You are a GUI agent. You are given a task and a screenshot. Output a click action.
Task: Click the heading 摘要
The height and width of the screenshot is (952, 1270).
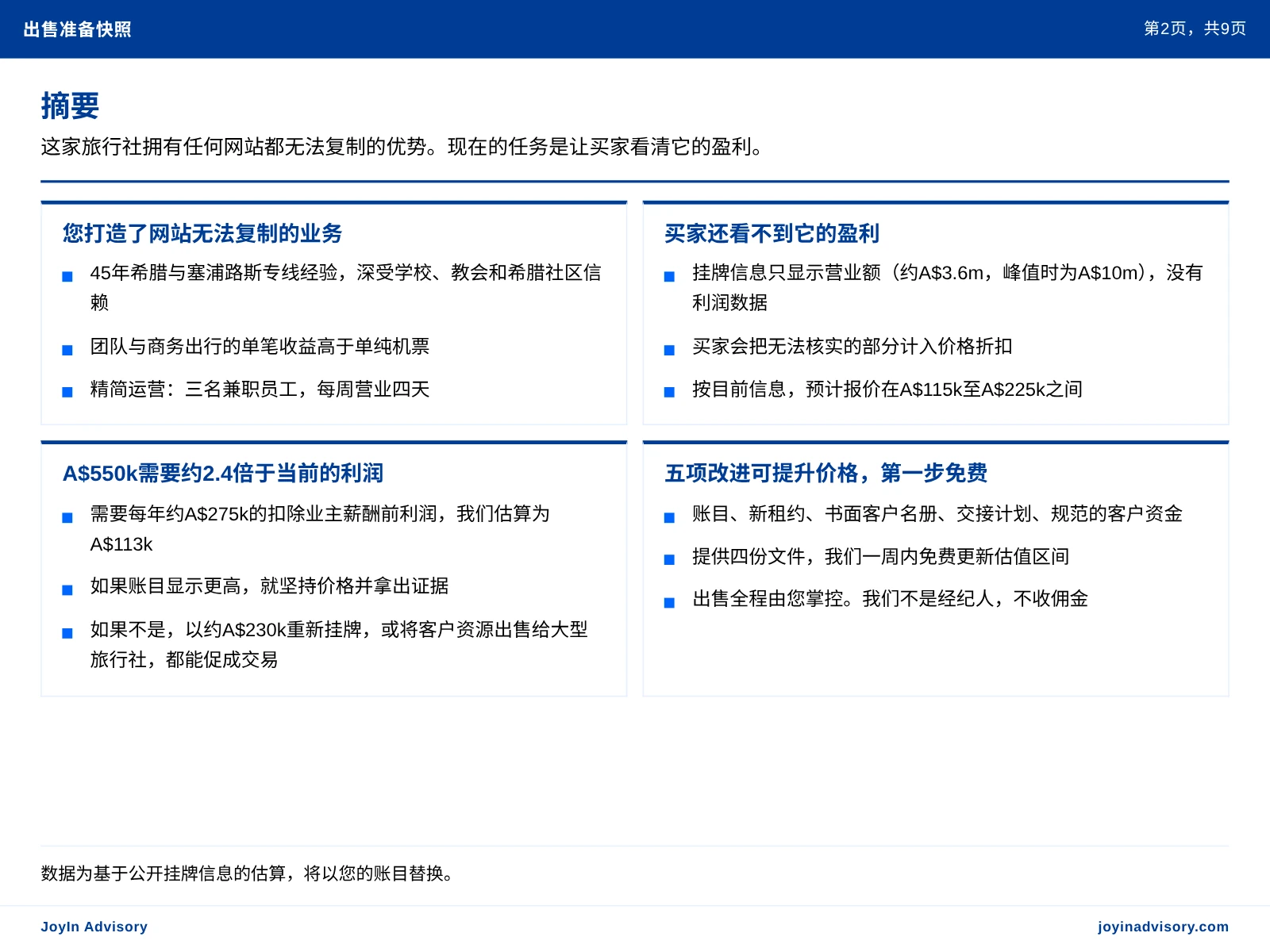(70, 106)
